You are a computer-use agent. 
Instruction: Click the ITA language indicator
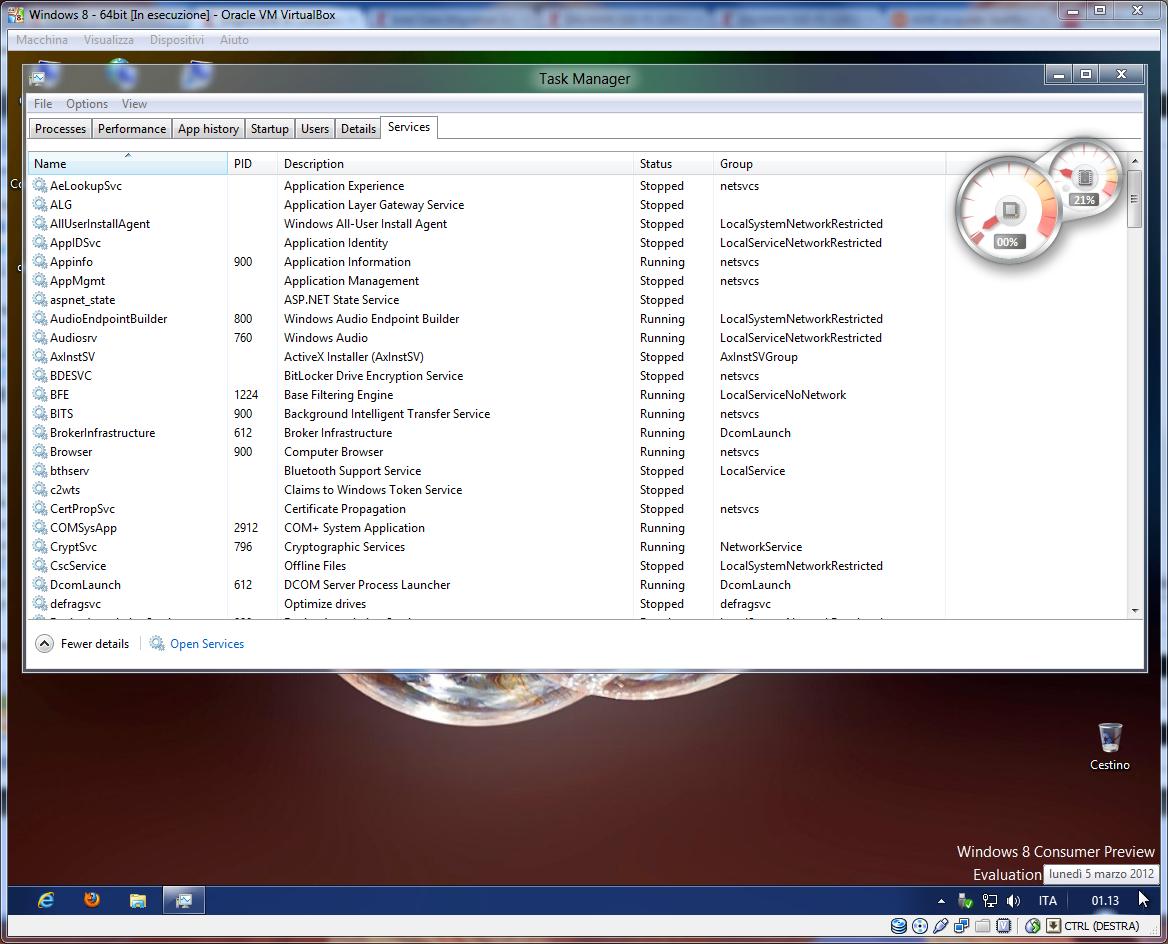tap(1047, 901)
